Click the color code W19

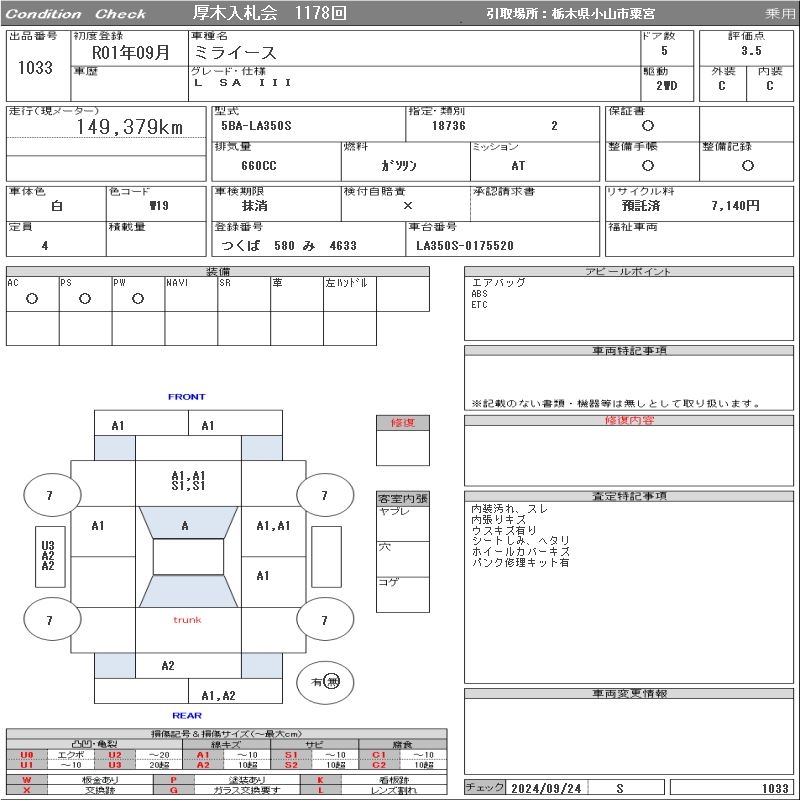point(159,206)
